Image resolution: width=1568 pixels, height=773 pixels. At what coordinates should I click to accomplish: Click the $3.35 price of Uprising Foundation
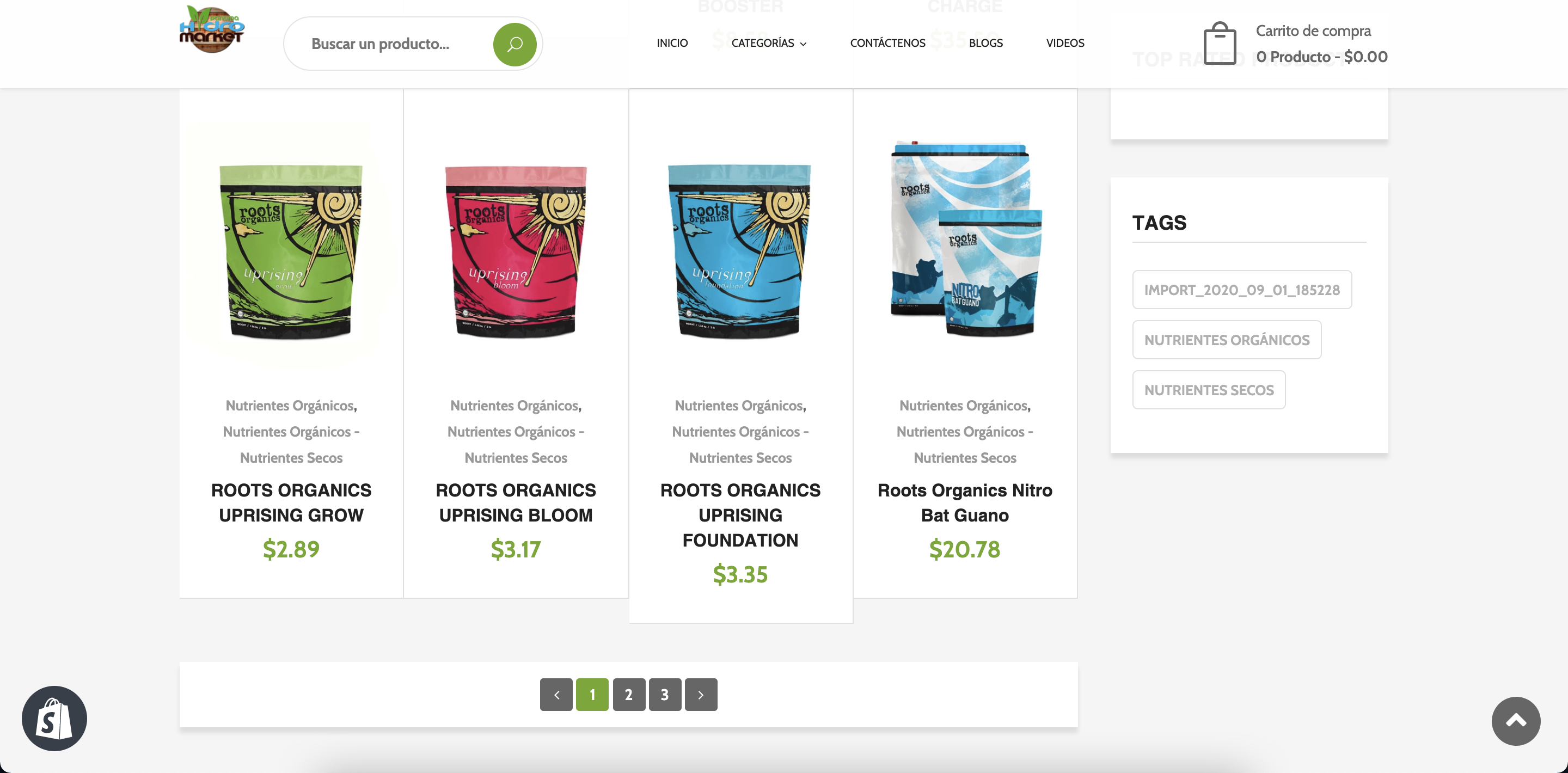click(740, 574)
